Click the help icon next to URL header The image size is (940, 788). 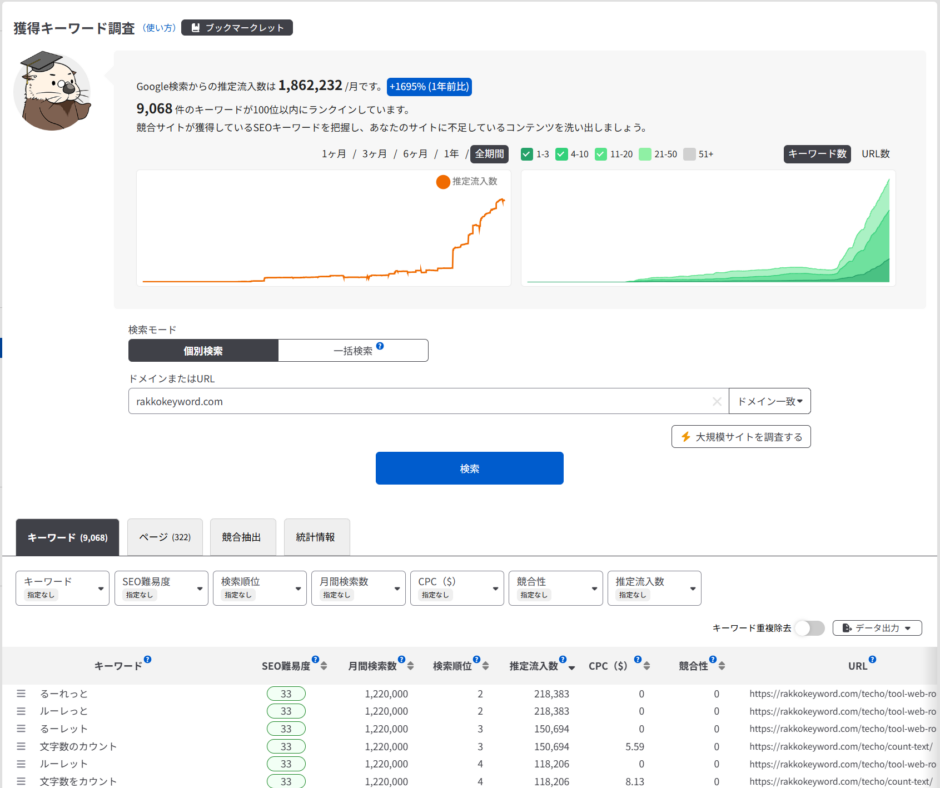[872, 660]
